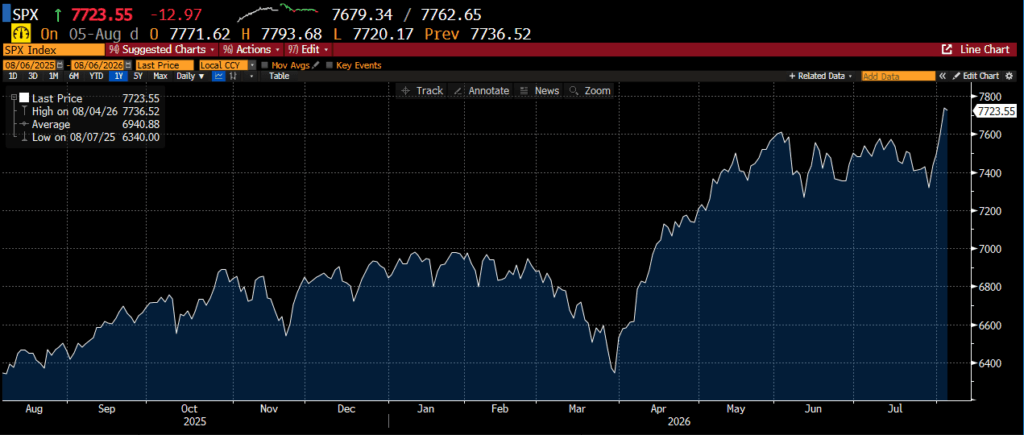Open the Actions dropdown menu
This screenshot has height=435, width=1024.
[251, 50]
